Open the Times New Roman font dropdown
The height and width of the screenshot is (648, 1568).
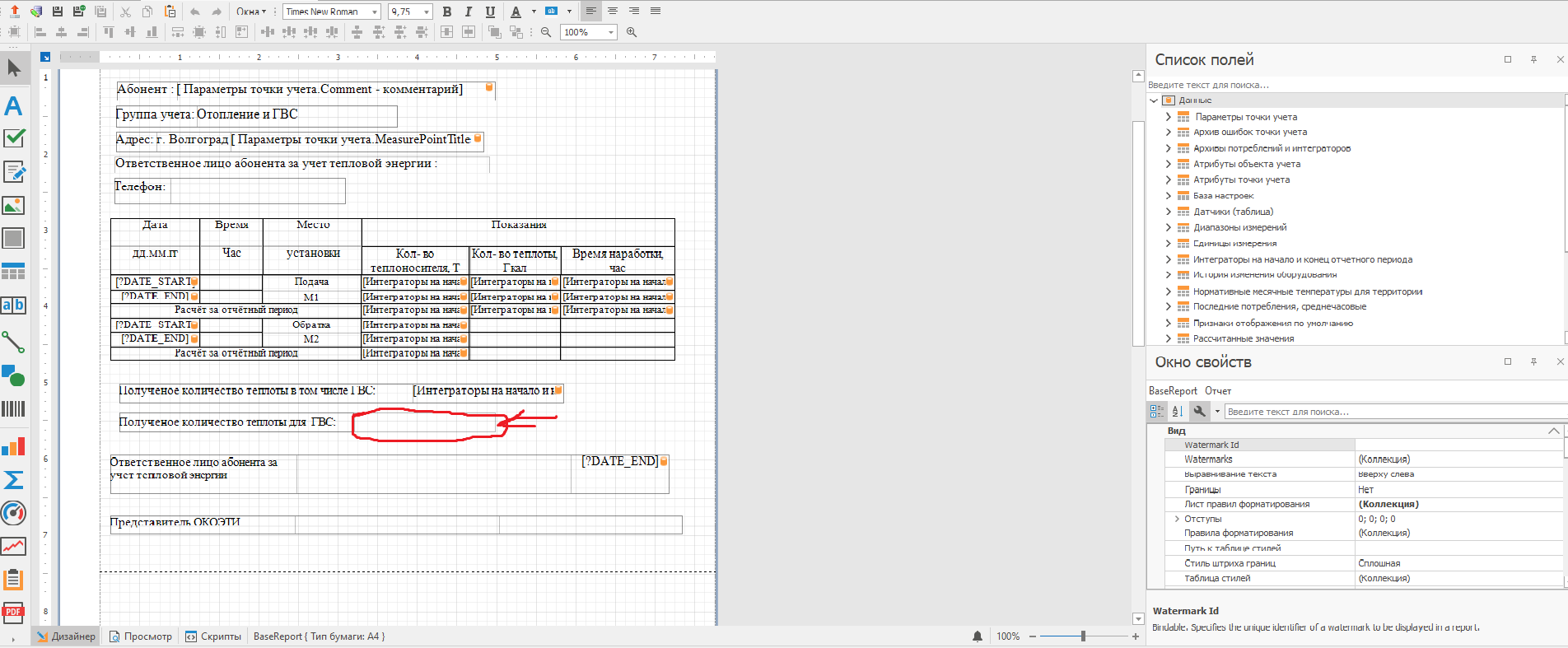click(x=375, y=12)
